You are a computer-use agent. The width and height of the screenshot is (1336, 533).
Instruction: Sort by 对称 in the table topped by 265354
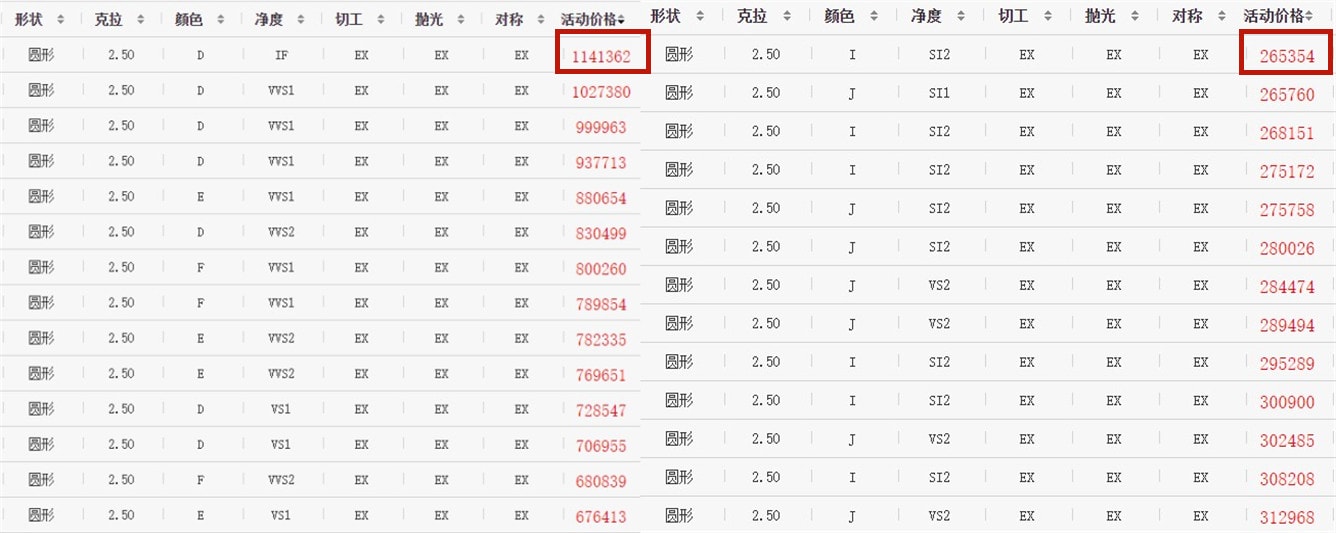[x=1222, y=16]
